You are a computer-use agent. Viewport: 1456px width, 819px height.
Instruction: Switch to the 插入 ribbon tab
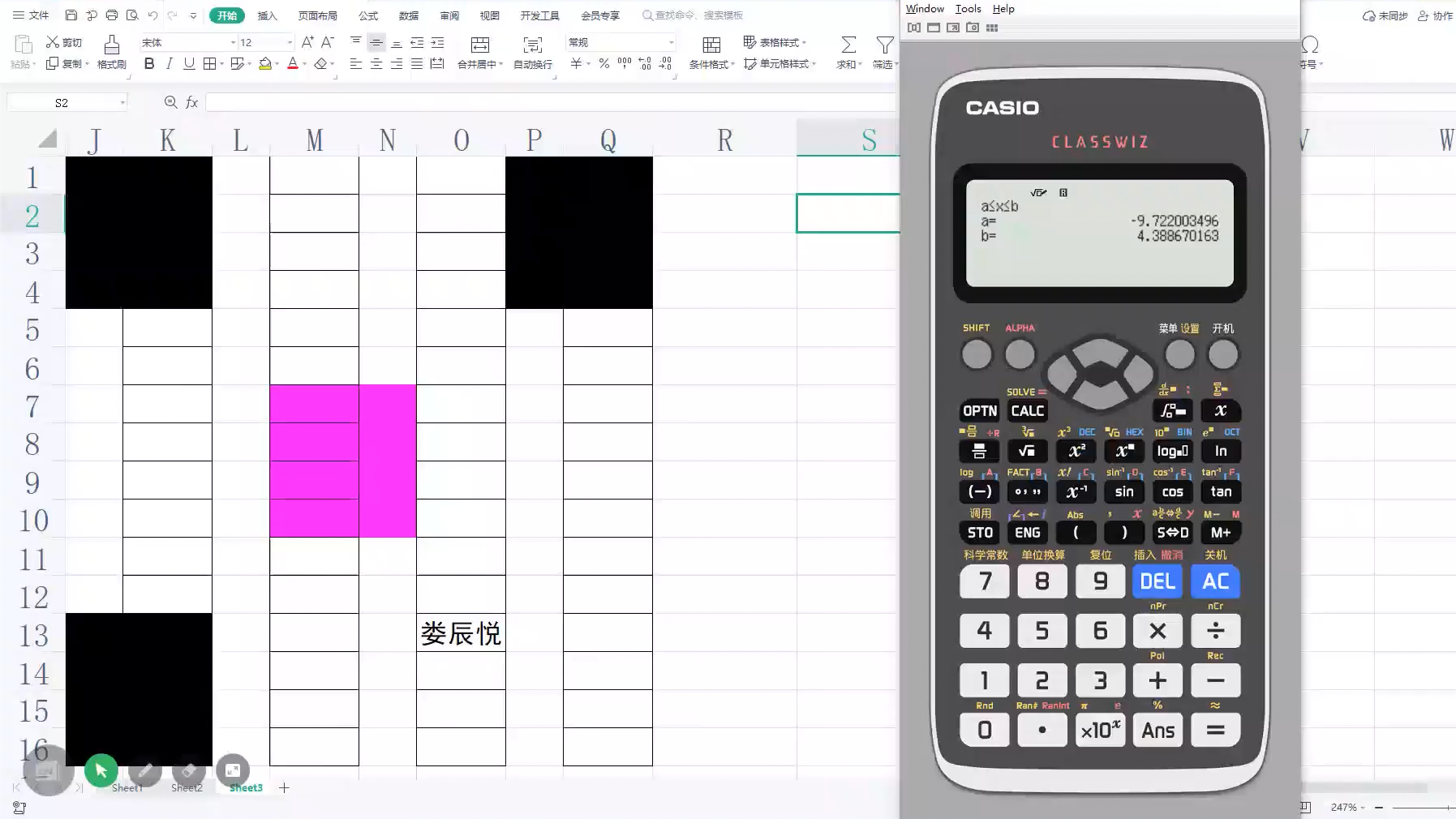point(267,15)
